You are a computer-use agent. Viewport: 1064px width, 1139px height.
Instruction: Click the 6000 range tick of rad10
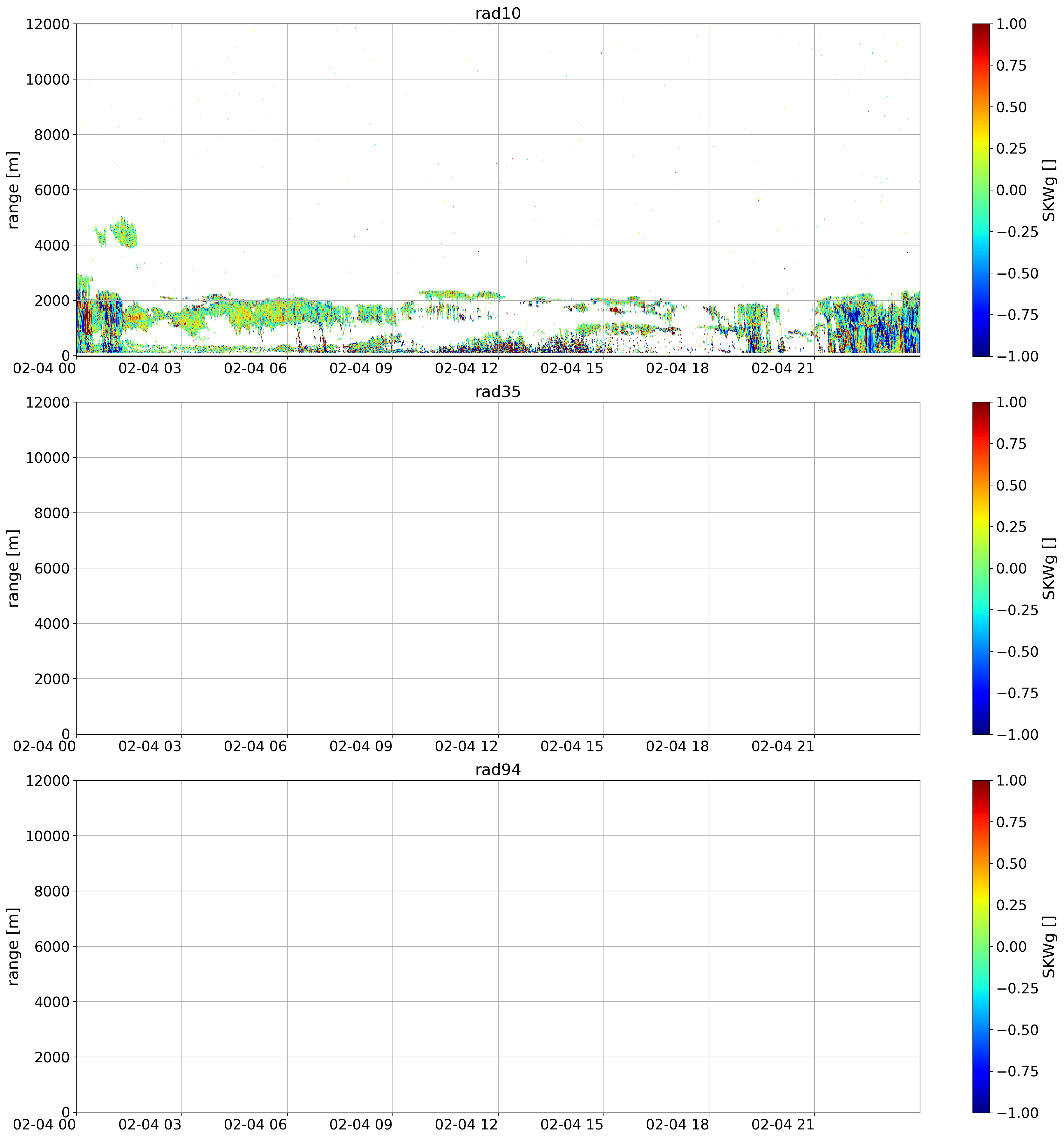tap(52, 190)
